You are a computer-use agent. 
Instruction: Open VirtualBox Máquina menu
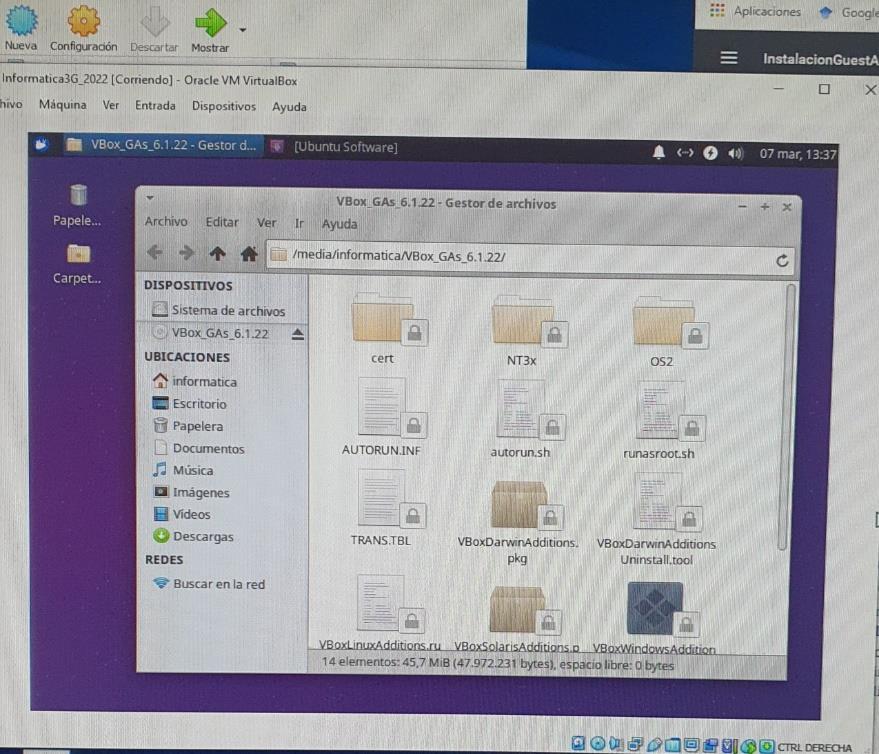(x=63, y=104)
